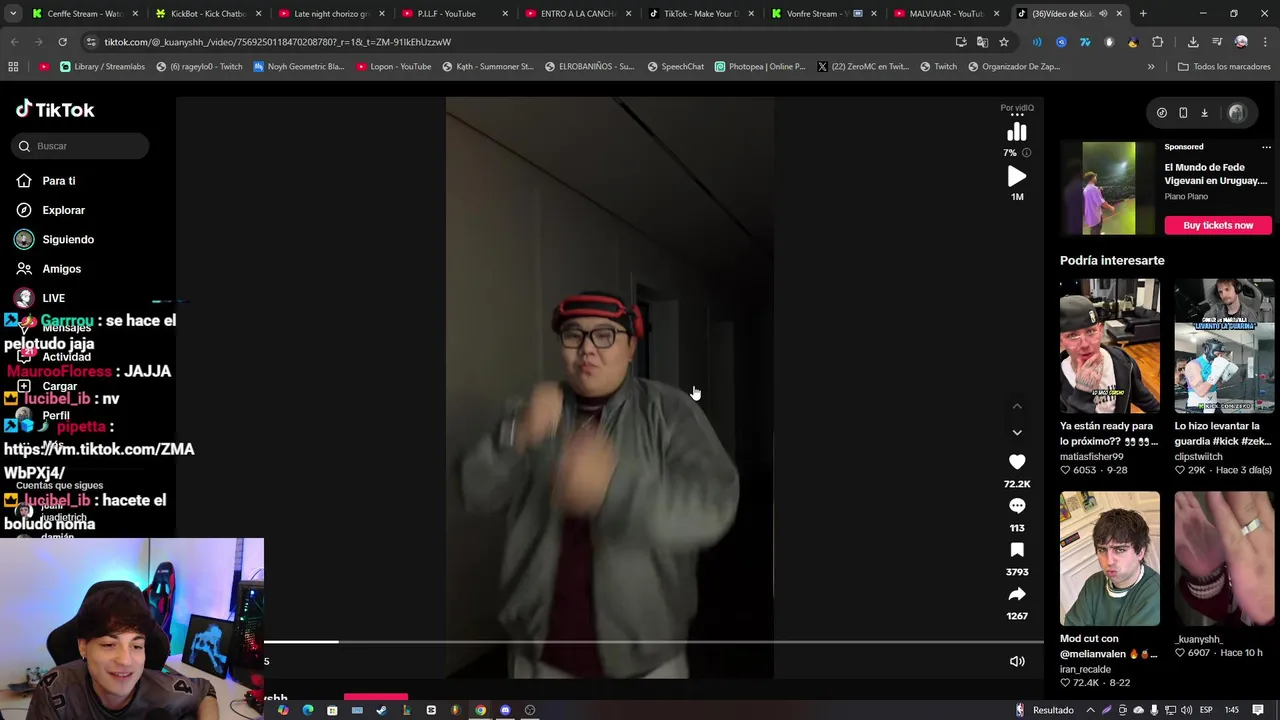This screenshot has width=1280, height=720.
Task: Go back in browser history
Action: pos(14,42)
